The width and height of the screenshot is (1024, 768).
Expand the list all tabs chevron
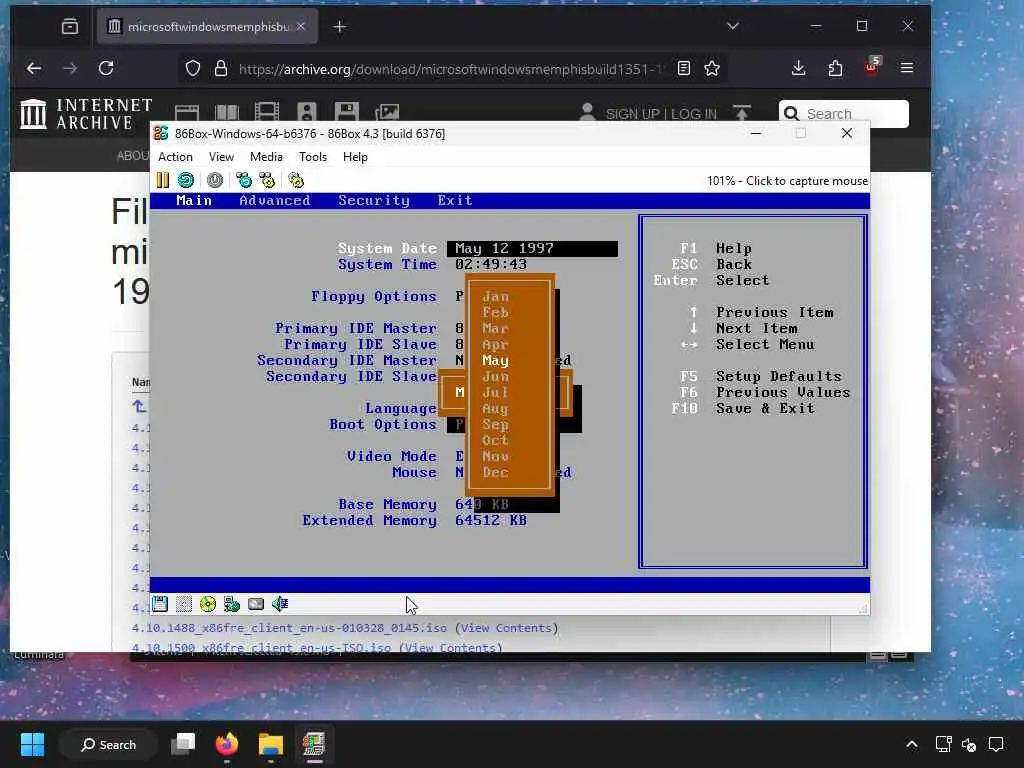click(x=733, y=26)
